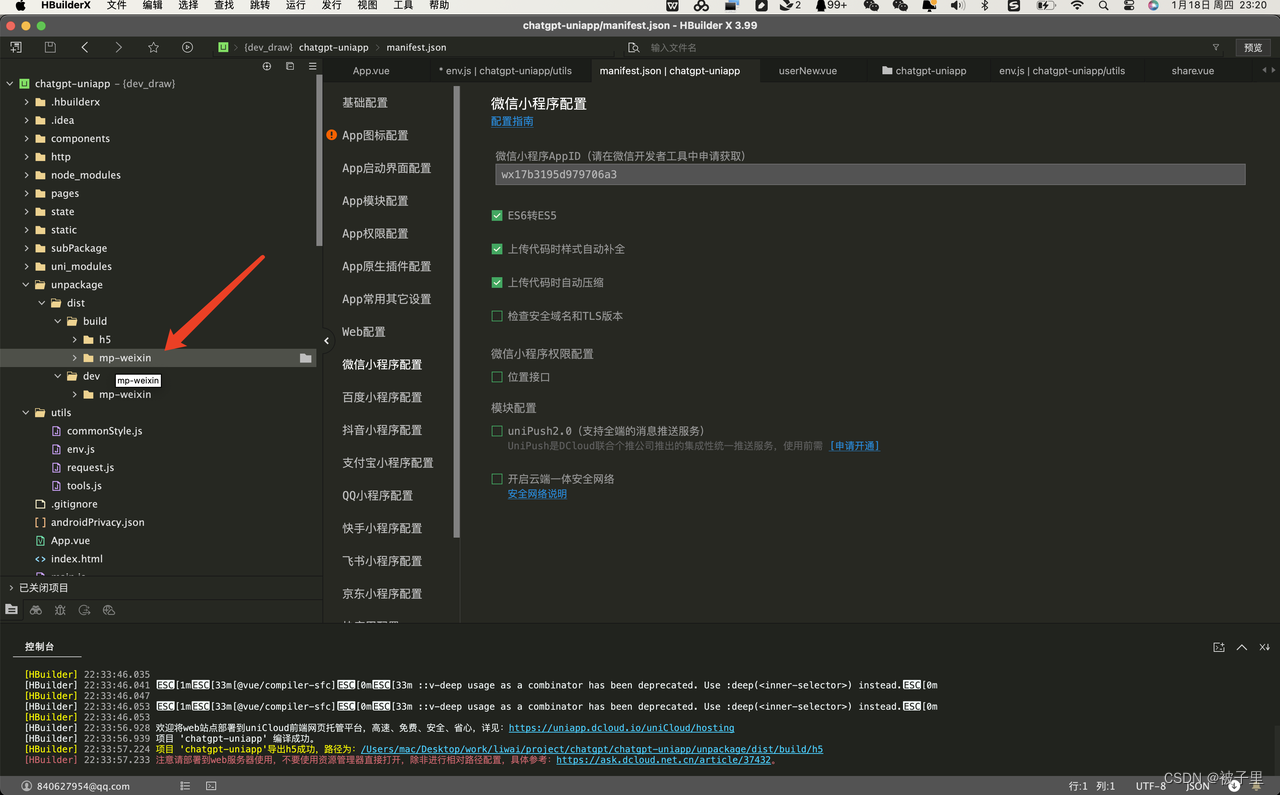Click the new file icon at toolbar left
The height and width of the screenshot is (795, 1280).
(16, 47)
